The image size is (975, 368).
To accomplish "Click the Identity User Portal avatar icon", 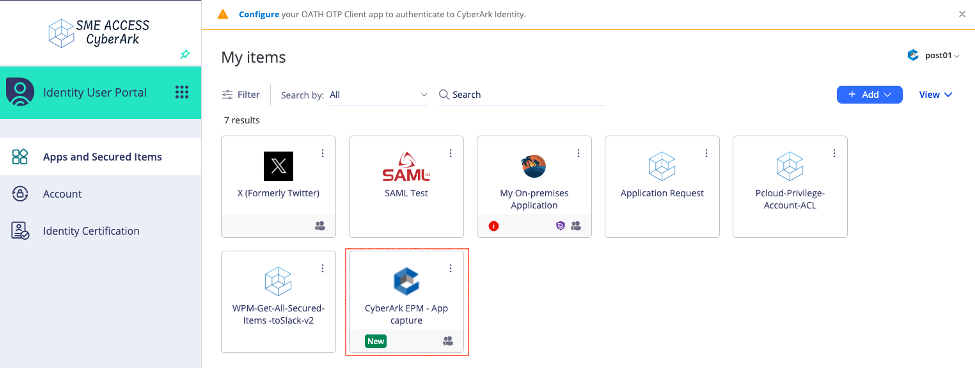I will [20, 92].
